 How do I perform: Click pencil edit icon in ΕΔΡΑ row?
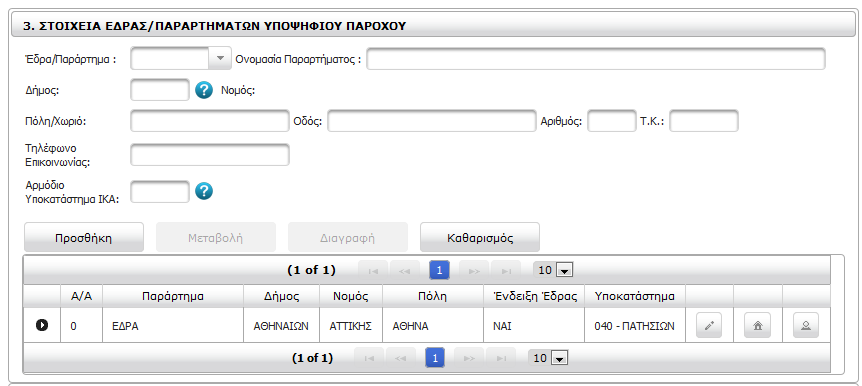tap(709, 326)
